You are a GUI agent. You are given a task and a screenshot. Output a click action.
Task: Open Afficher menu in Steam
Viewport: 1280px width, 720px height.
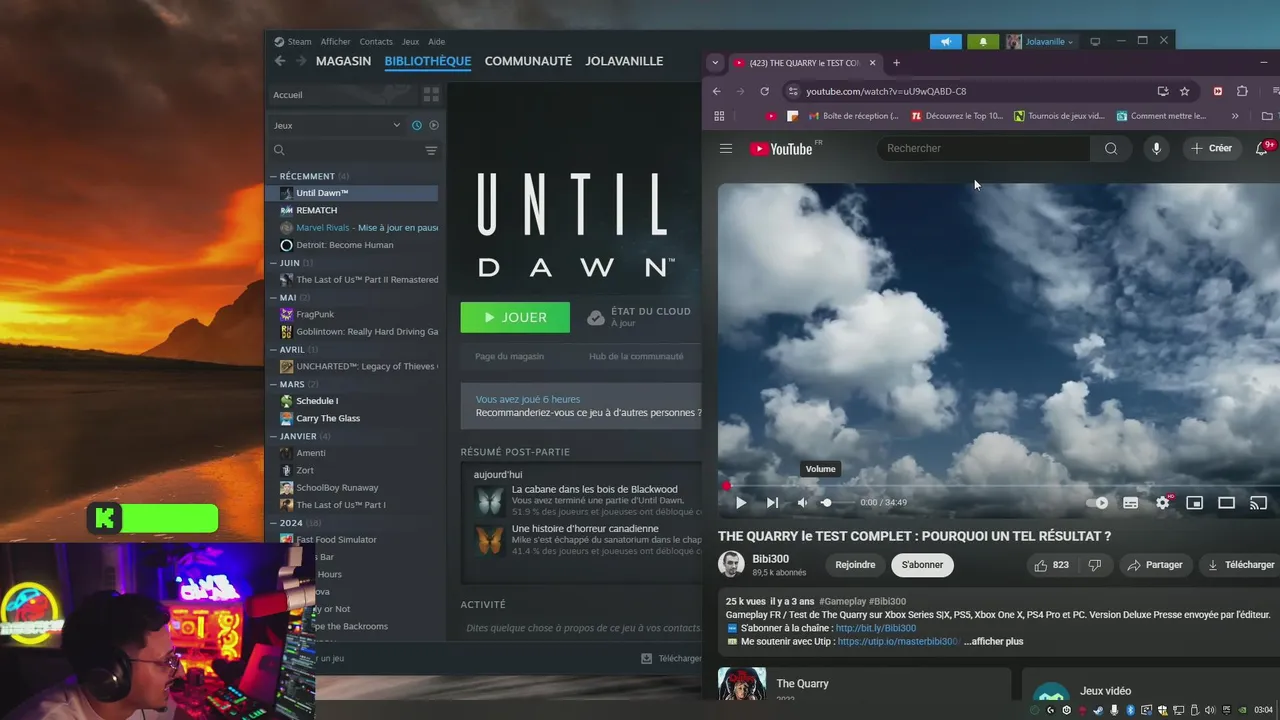(x=335, y=42)
